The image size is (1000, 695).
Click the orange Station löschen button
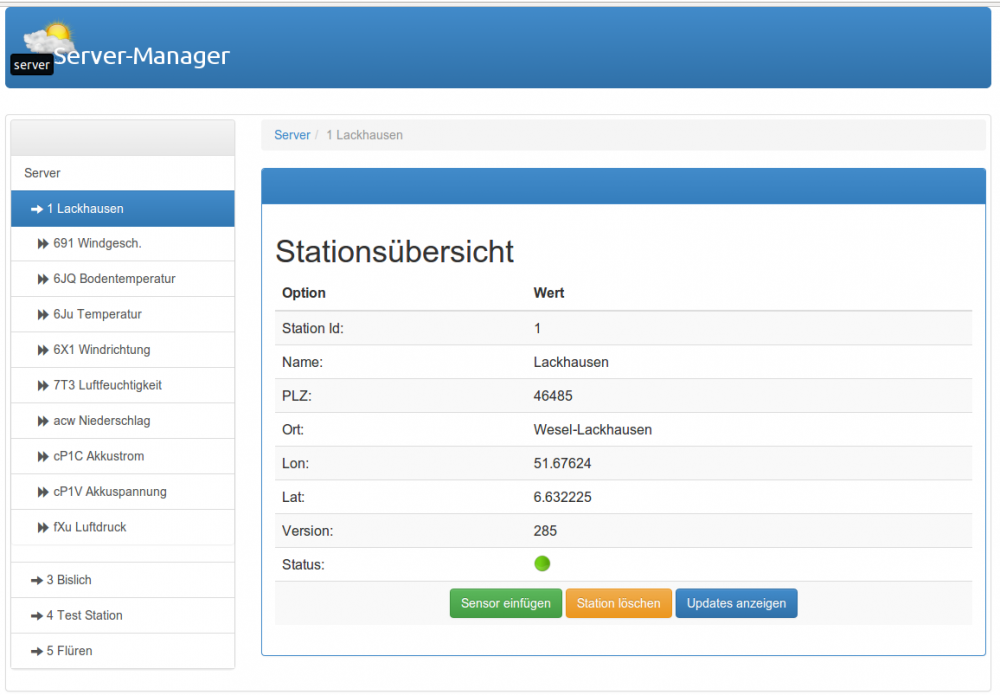tap(618, 603)
